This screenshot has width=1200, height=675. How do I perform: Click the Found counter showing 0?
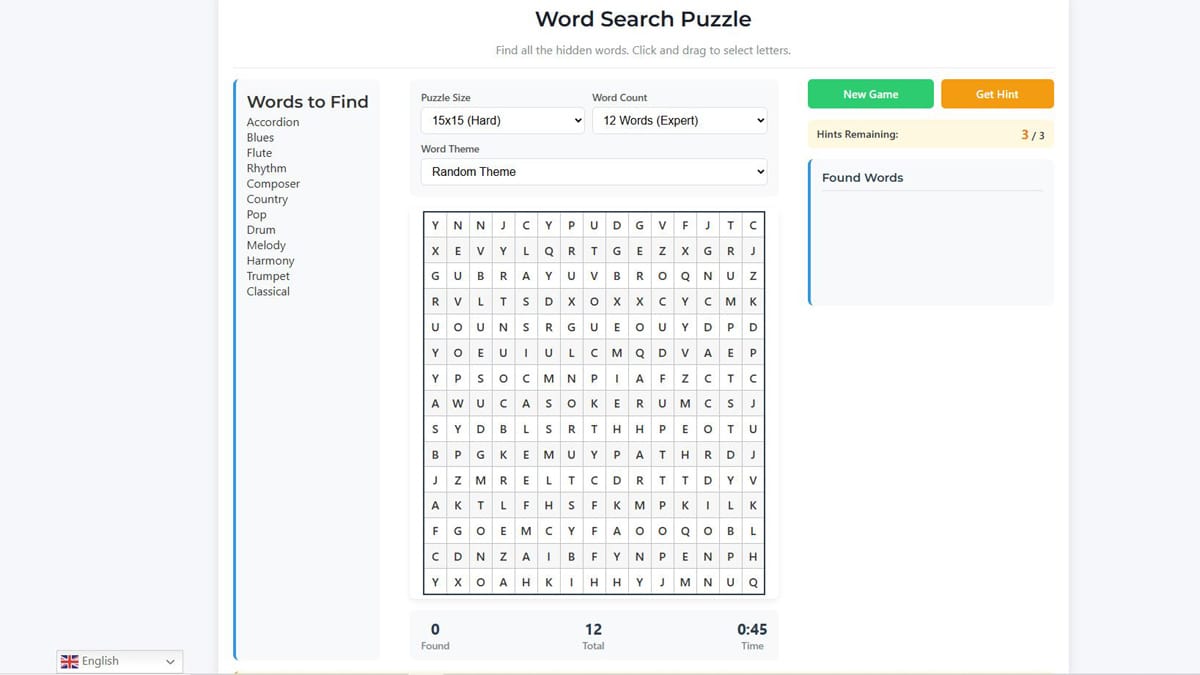(x=435, y=630)
